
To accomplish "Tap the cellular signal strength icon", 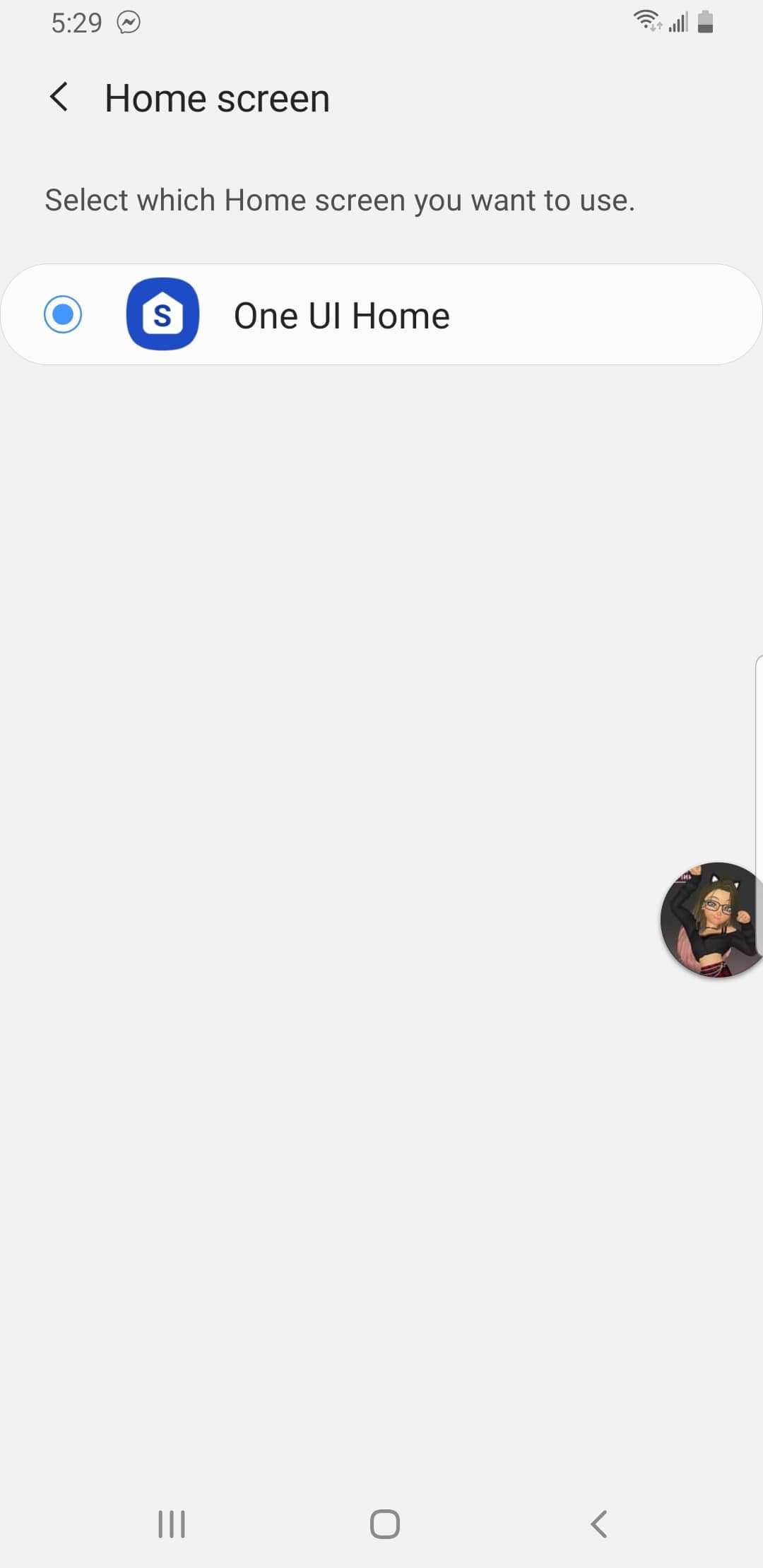I will 678,23.
